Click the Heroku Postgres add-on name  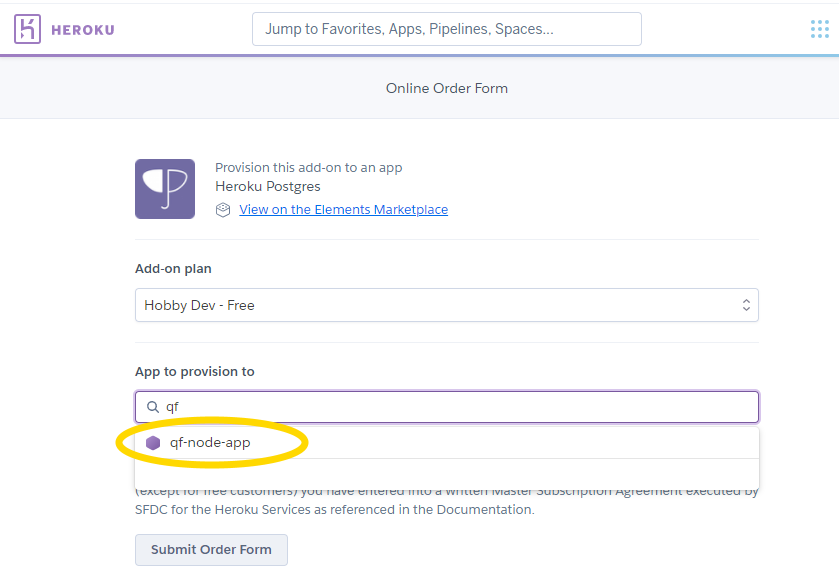coord(267,186)
